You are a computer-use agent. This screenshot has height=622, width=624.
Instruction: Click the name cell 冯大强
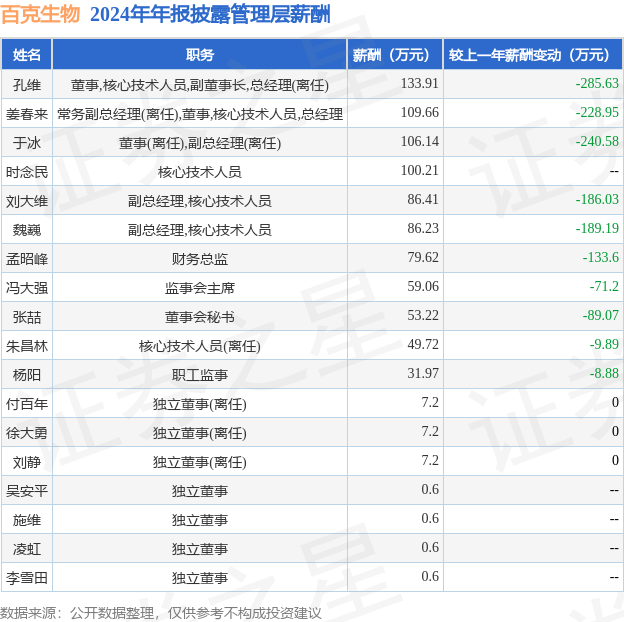tap(27, 288)
